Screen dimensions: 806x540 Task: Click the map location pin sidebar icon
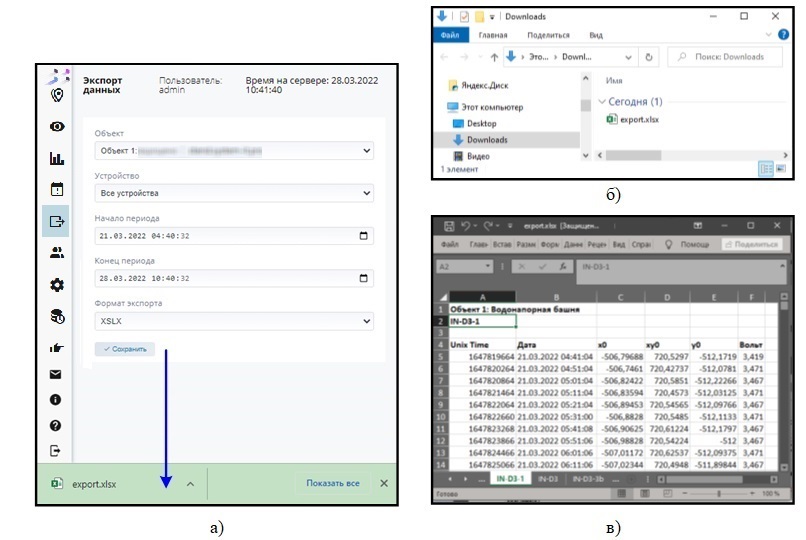[56, 95]
